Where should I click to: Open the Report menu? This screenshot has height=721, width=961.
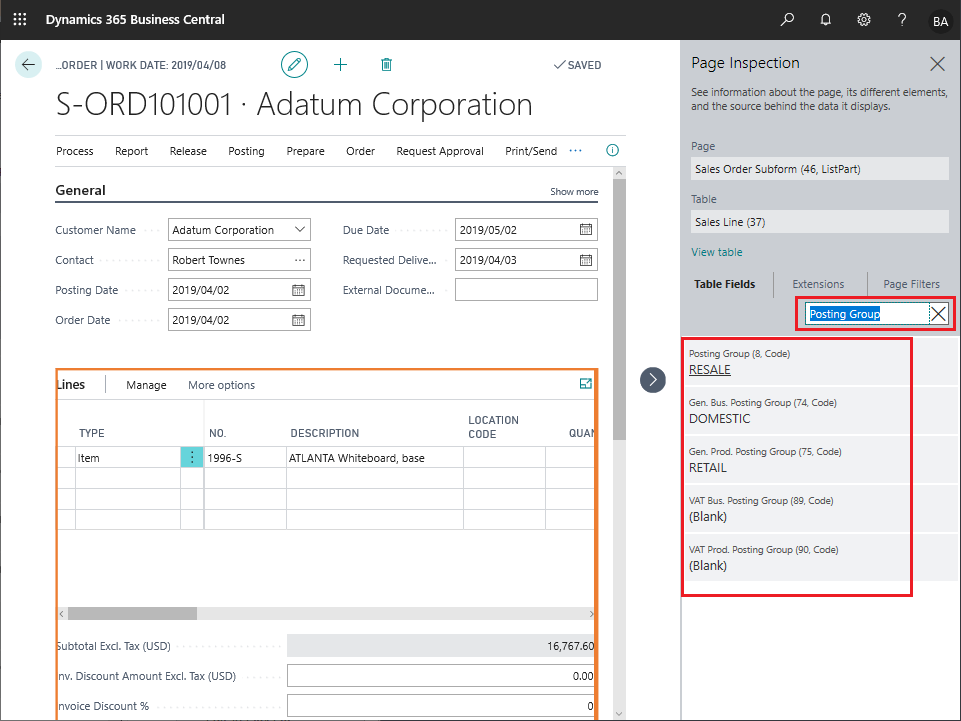tap(132, 151)
